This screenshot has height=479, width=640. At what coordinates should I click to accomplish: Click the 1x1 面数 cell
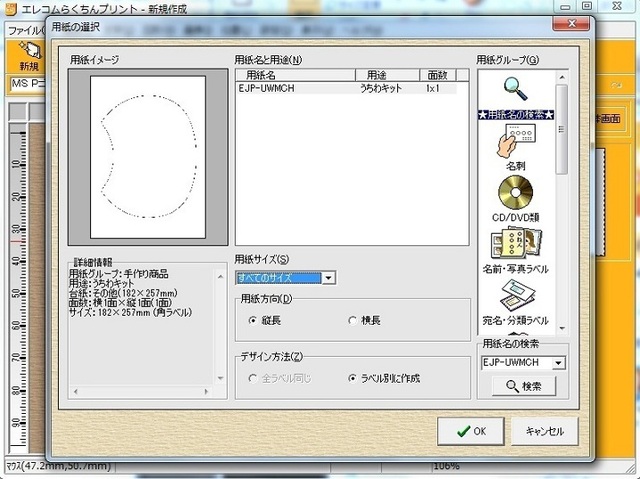(x=432, y=88)
